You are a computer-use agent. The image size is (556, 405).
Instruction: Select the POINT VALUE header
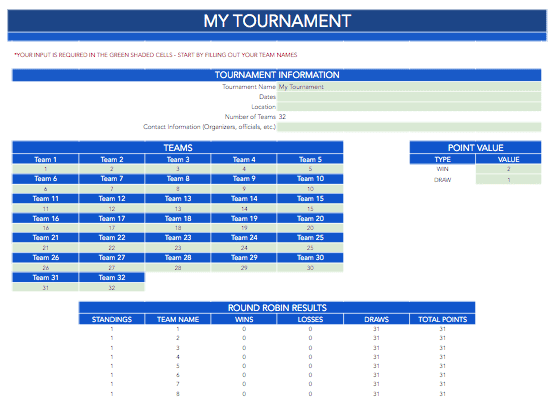coord(476,148)
